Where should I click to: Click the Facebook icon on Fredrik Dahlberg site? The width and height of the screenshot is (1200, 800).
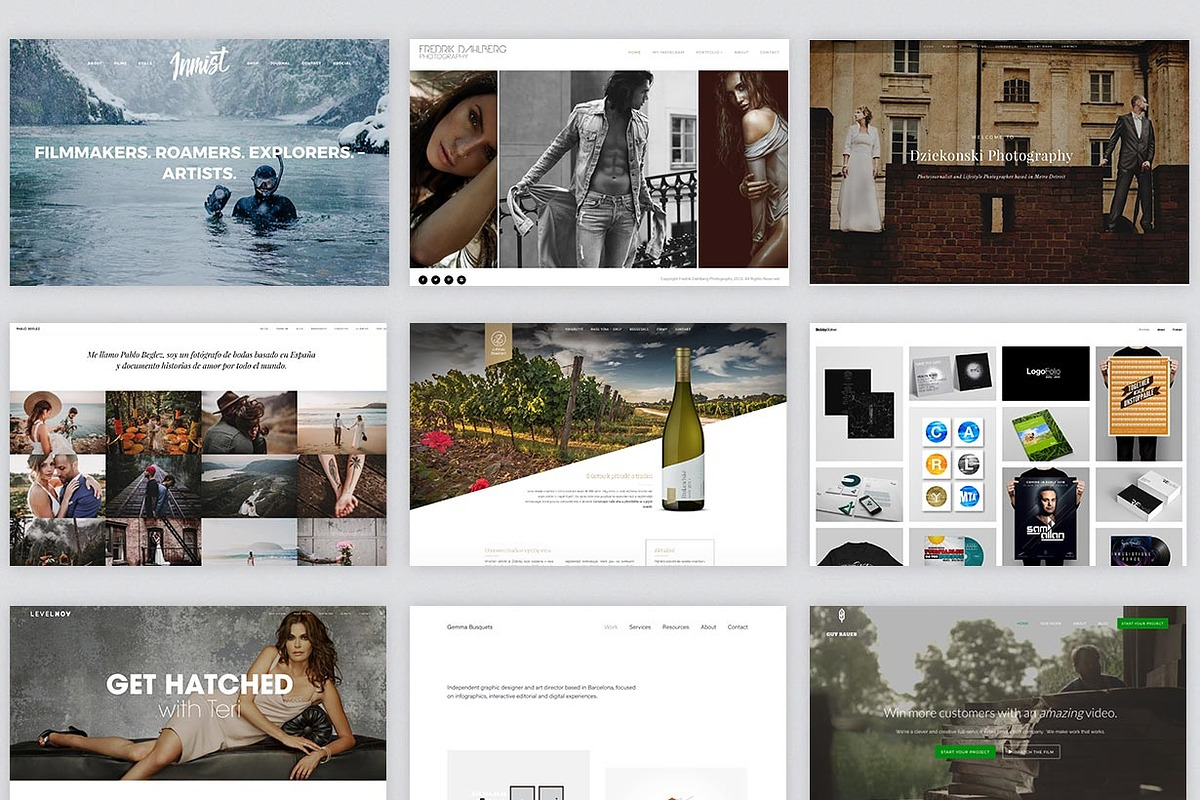pyautogui.click(x=423, y=280)
